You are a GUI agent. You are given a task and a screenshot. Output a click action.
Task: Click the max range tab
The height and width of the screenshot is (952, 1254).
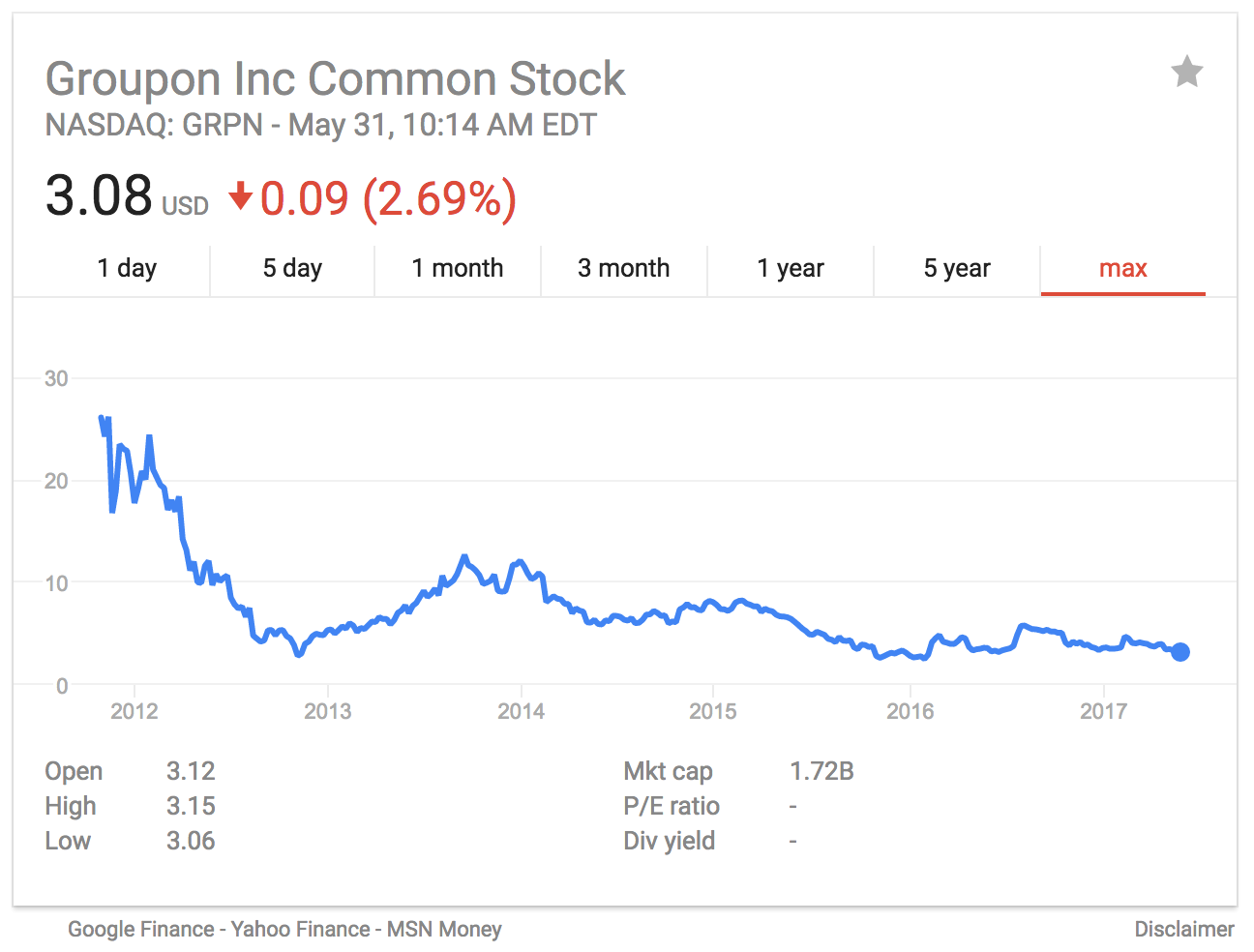[1122, 268]
